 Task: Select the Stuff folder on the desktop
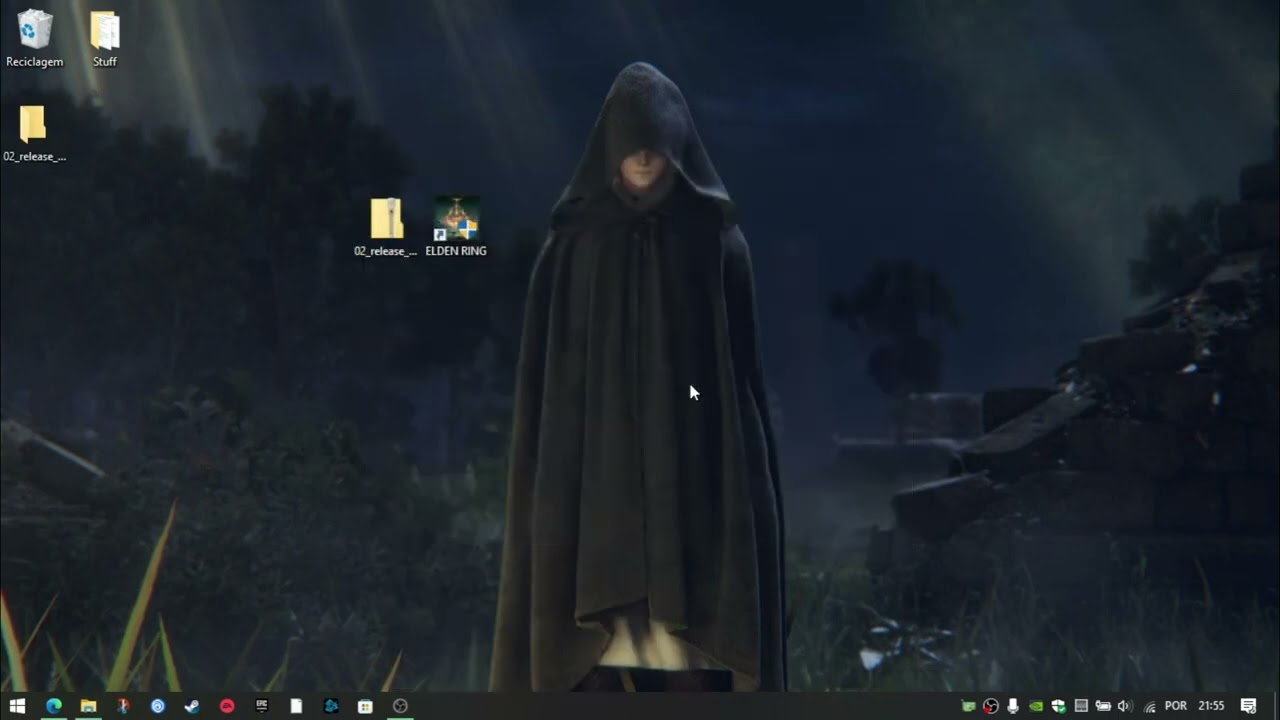(x=104, y=38)
